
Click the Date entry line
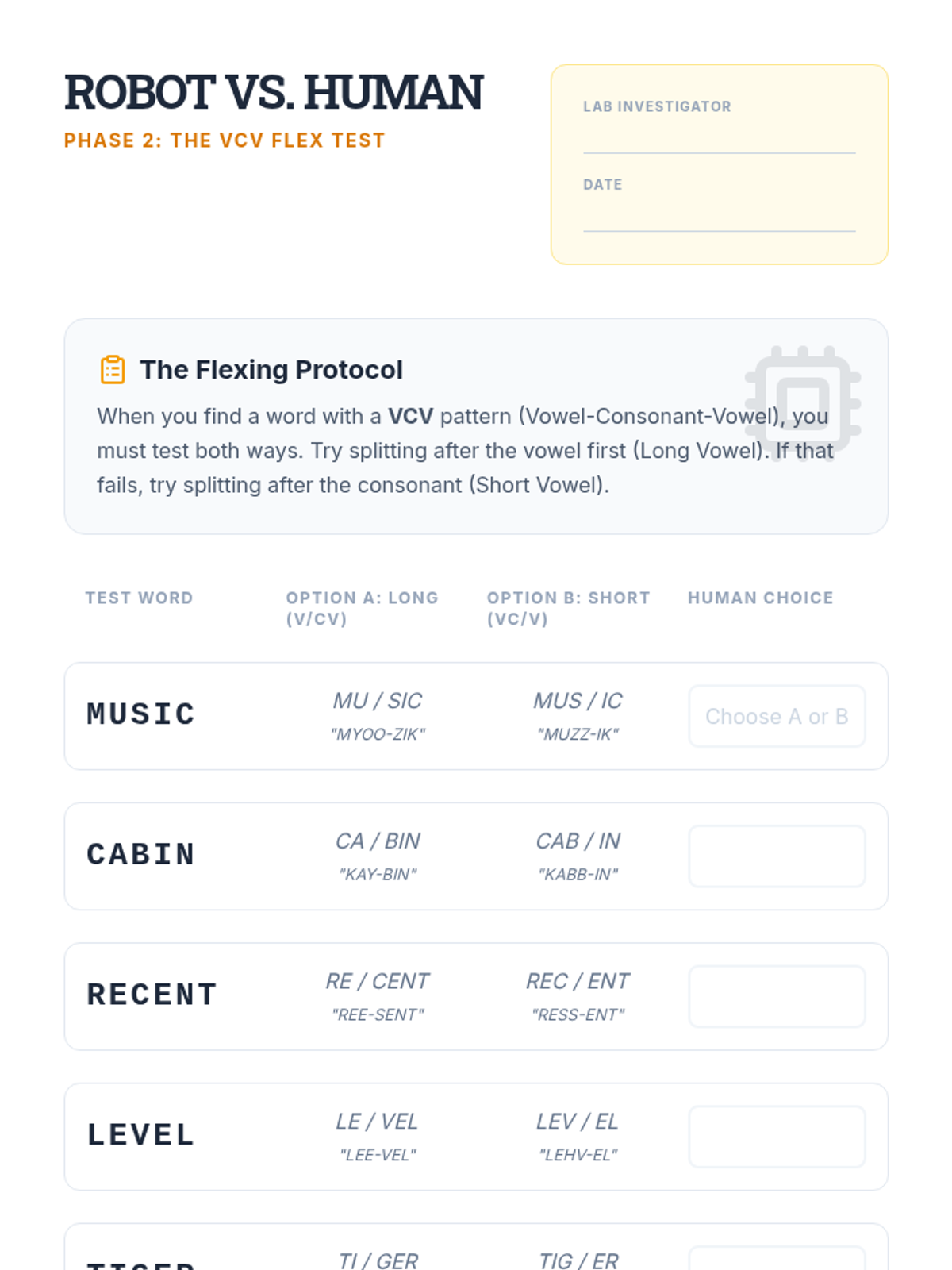[x=719, y=216]
